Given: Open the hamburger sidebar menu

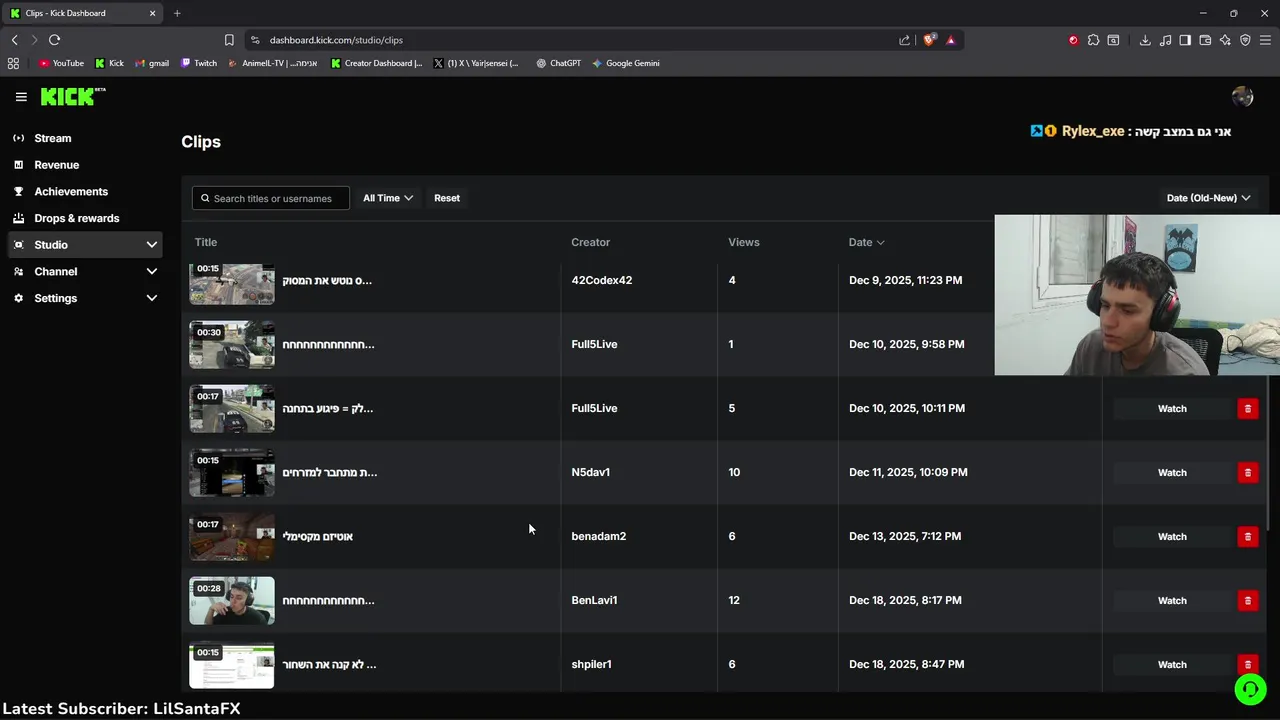Looking at the screenshot, I should coord(21,97).
